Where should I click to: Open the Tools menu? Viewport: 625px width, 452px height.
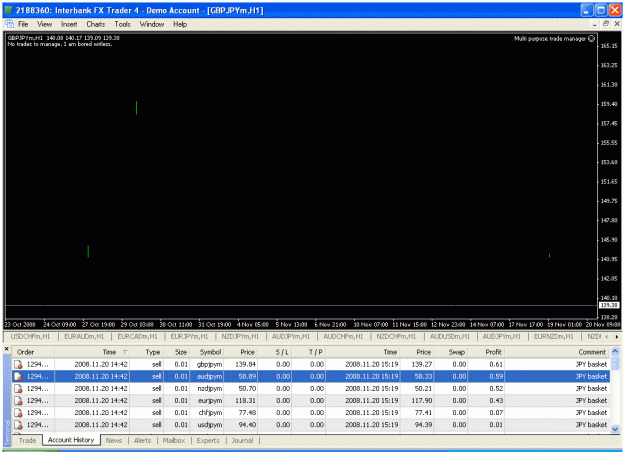click(122, 24)
